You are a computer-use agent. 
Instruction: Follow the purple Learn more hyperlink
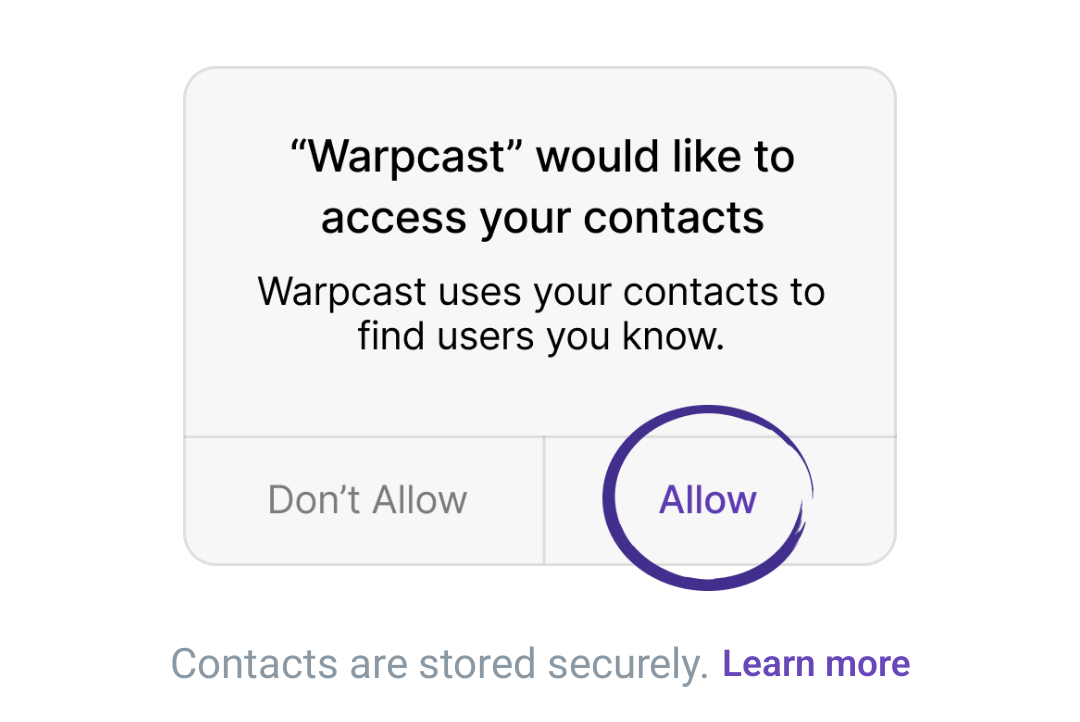tap(816, 664)
